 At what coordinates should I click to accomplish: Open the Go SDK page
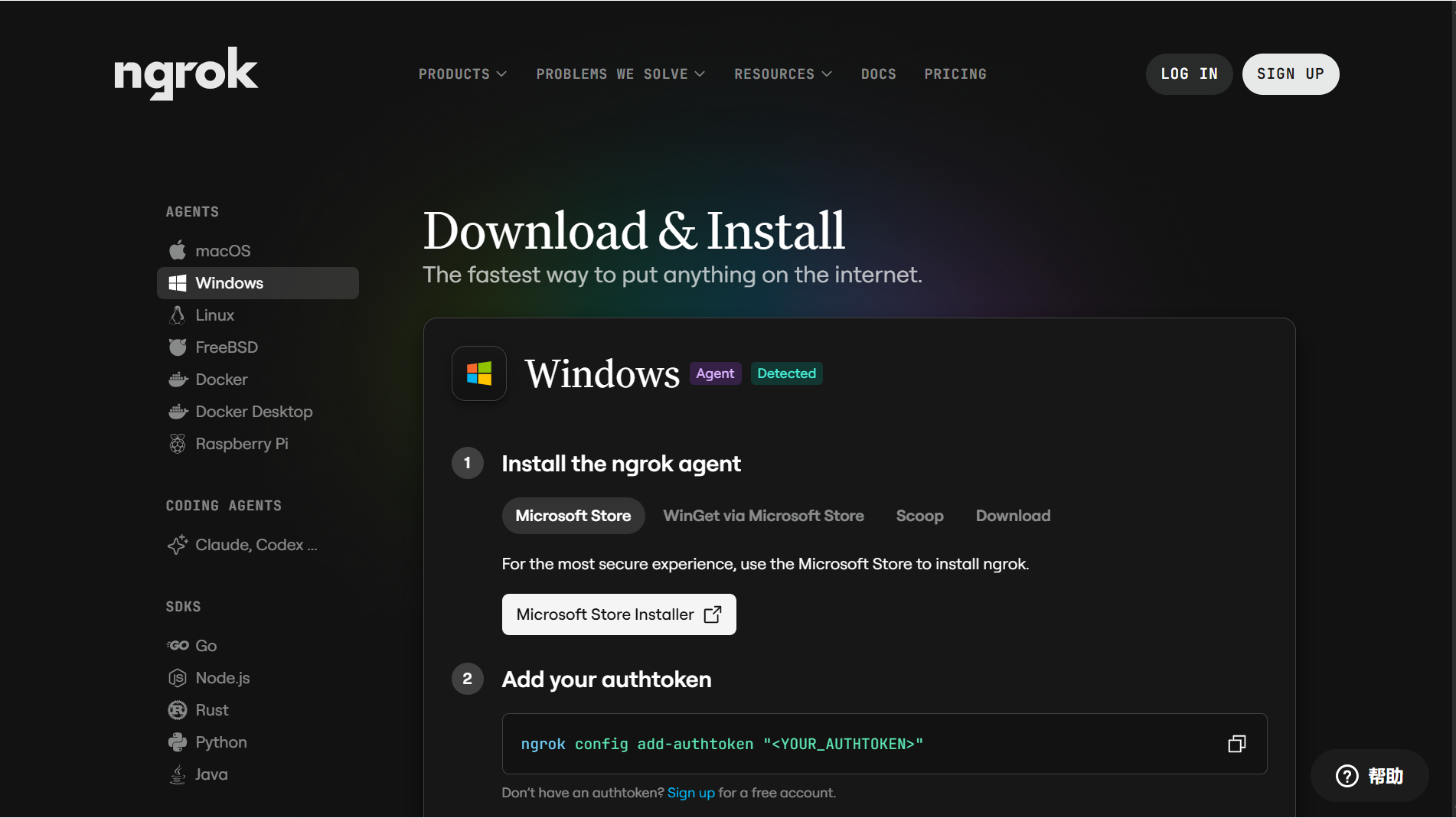(258, 646)
